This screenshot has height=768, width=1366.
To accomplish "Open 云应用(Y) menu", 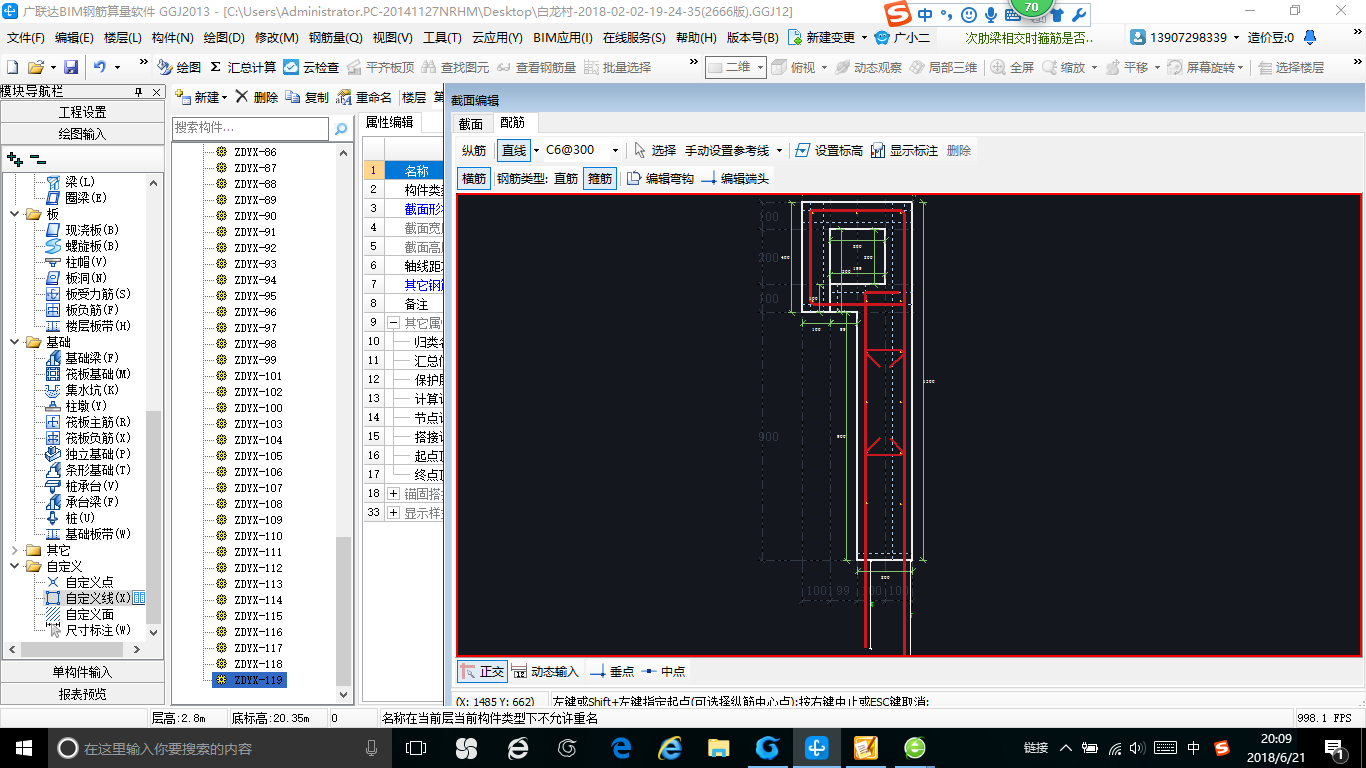I will point(497,37).
